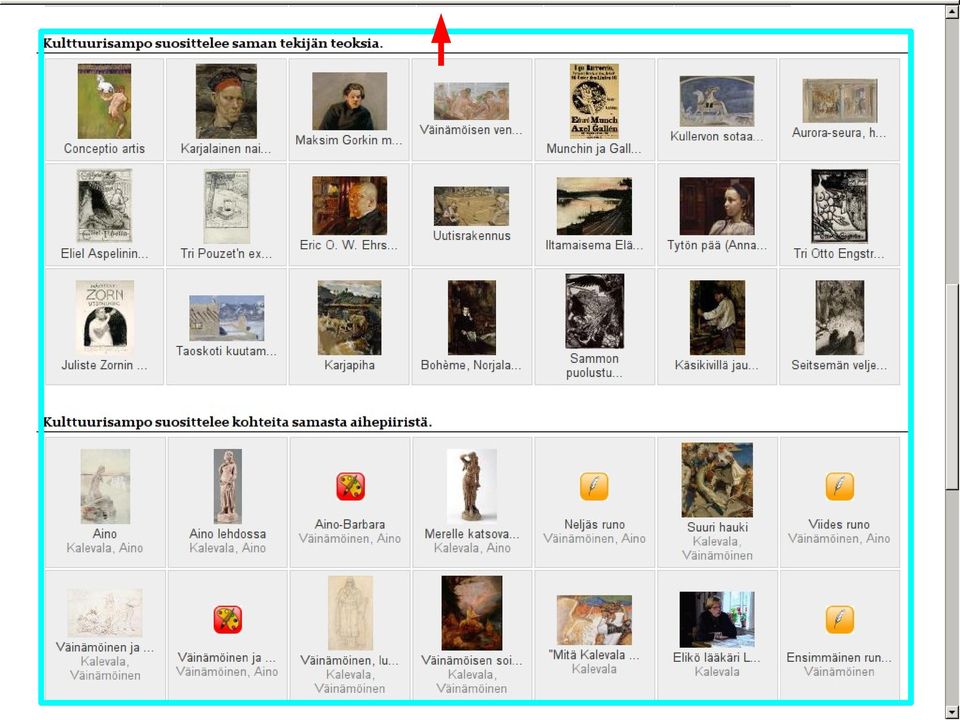Open the Munchin ja Gall... poster thumbnail
This screenshot has height=720, width=960.
[594, 101]
